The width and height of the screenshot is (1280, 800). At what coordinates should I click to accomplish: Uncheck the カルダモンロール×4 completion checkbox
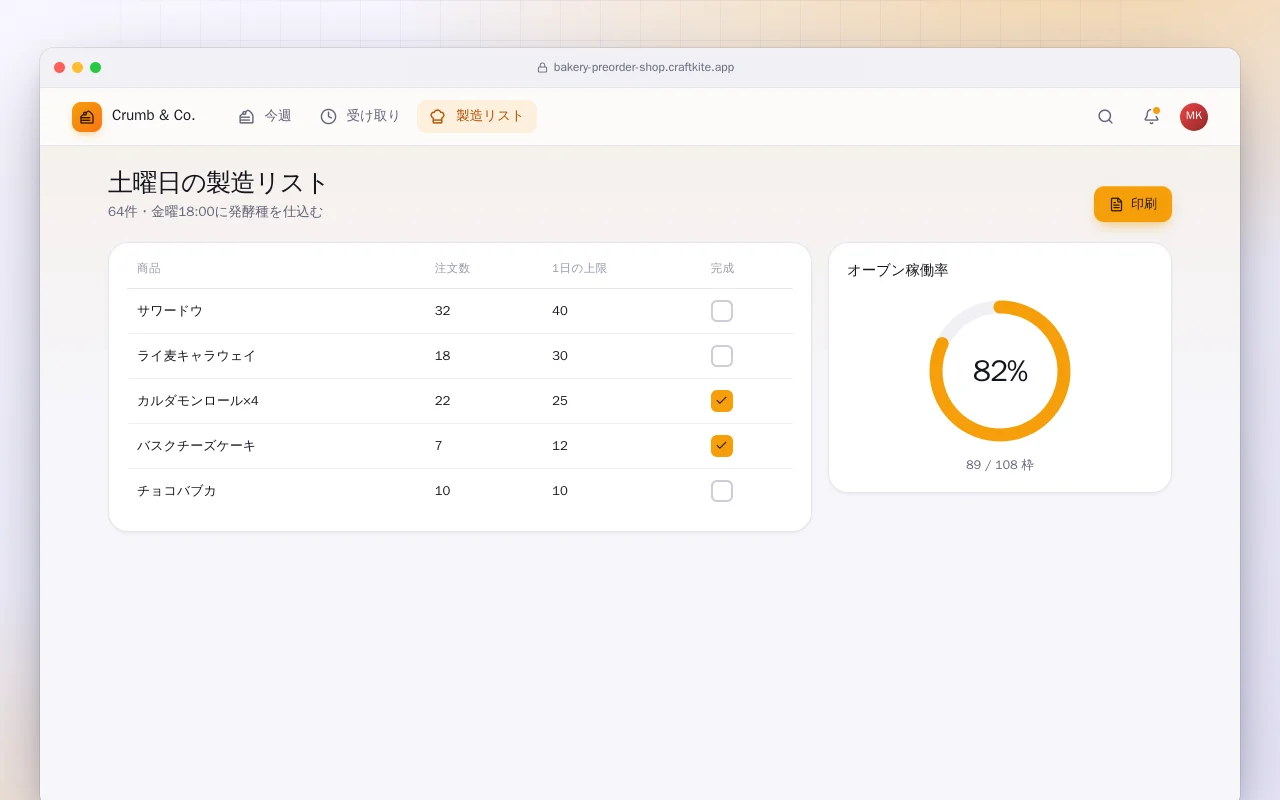pyautogui.click(x=722, y=401)
